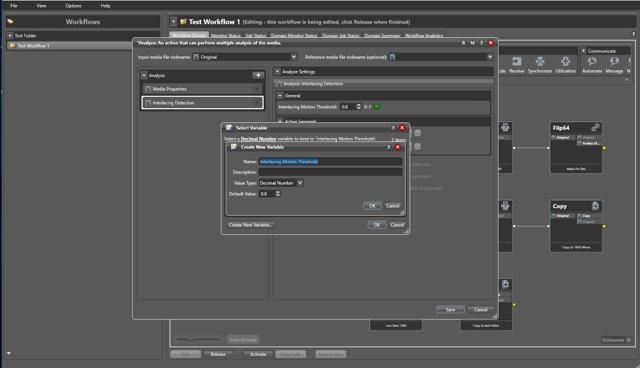640x368 pixels.
Task: Click Select Variable dialog title icon
Action: (x=229, y=128)
